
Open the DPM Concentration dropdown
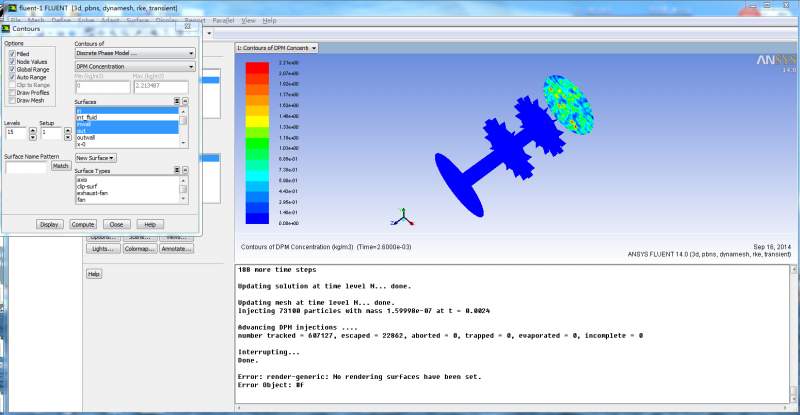coord(135,66)
